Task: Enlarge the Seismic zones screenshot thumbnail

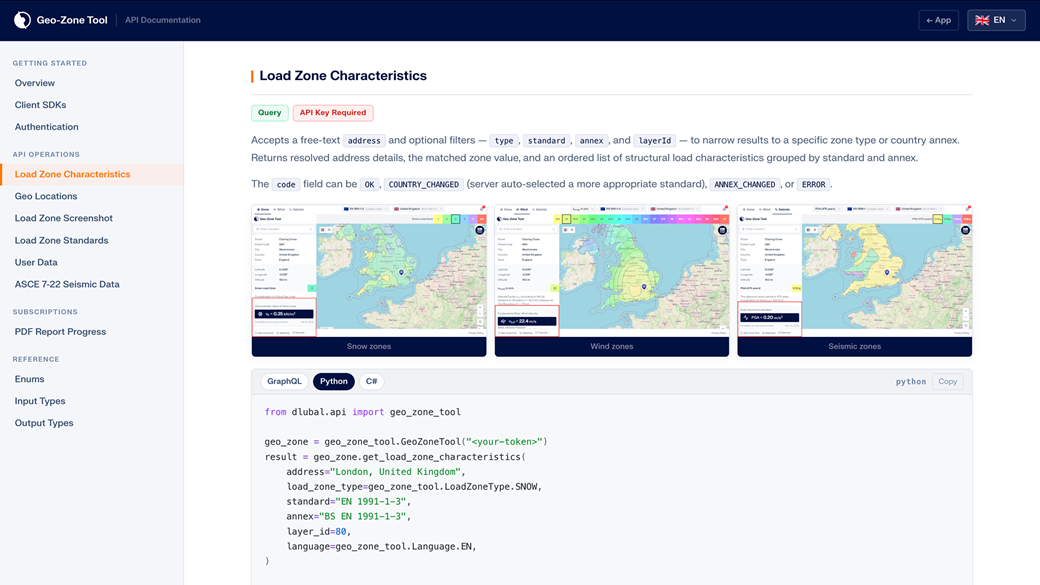Action: pyautogui.click(x=854, y=271)
